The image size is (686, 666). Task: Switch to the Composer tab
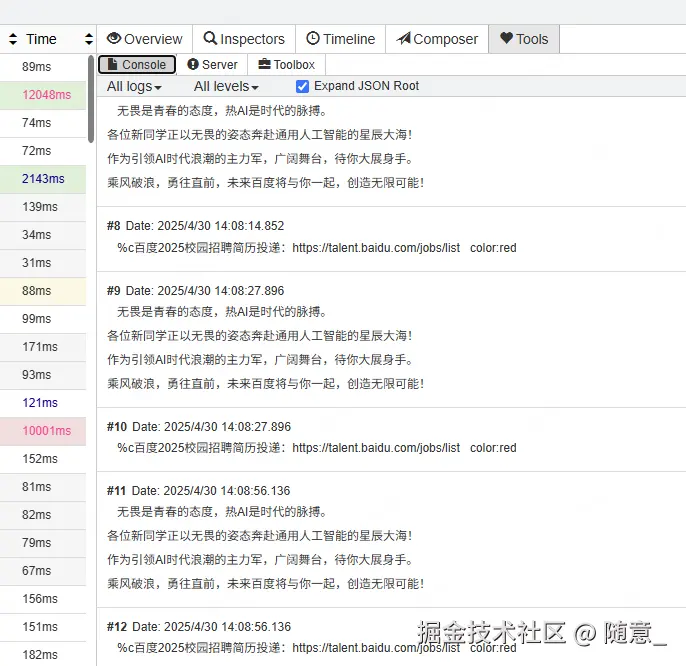[x=437, y=39]
